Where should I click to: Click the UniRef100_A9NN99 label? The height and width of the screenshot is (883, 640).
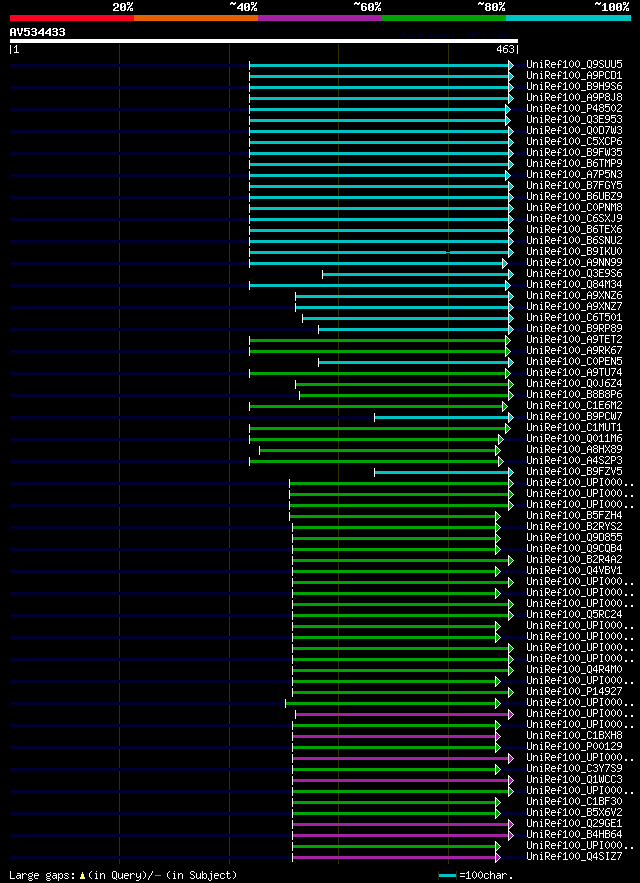coord(574,262)
